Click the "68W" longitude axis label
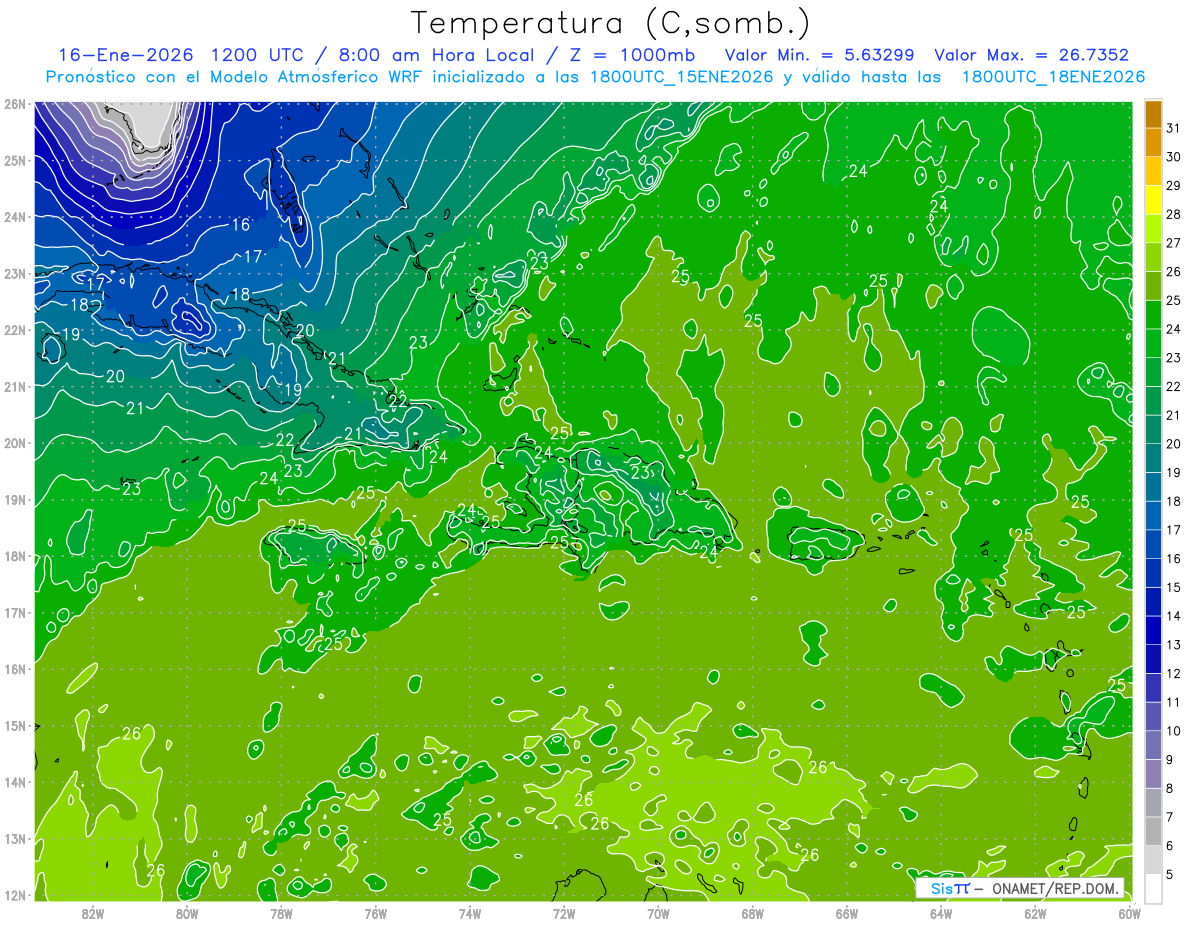This screenshot has height=927, width=1200. coord(753,913)
